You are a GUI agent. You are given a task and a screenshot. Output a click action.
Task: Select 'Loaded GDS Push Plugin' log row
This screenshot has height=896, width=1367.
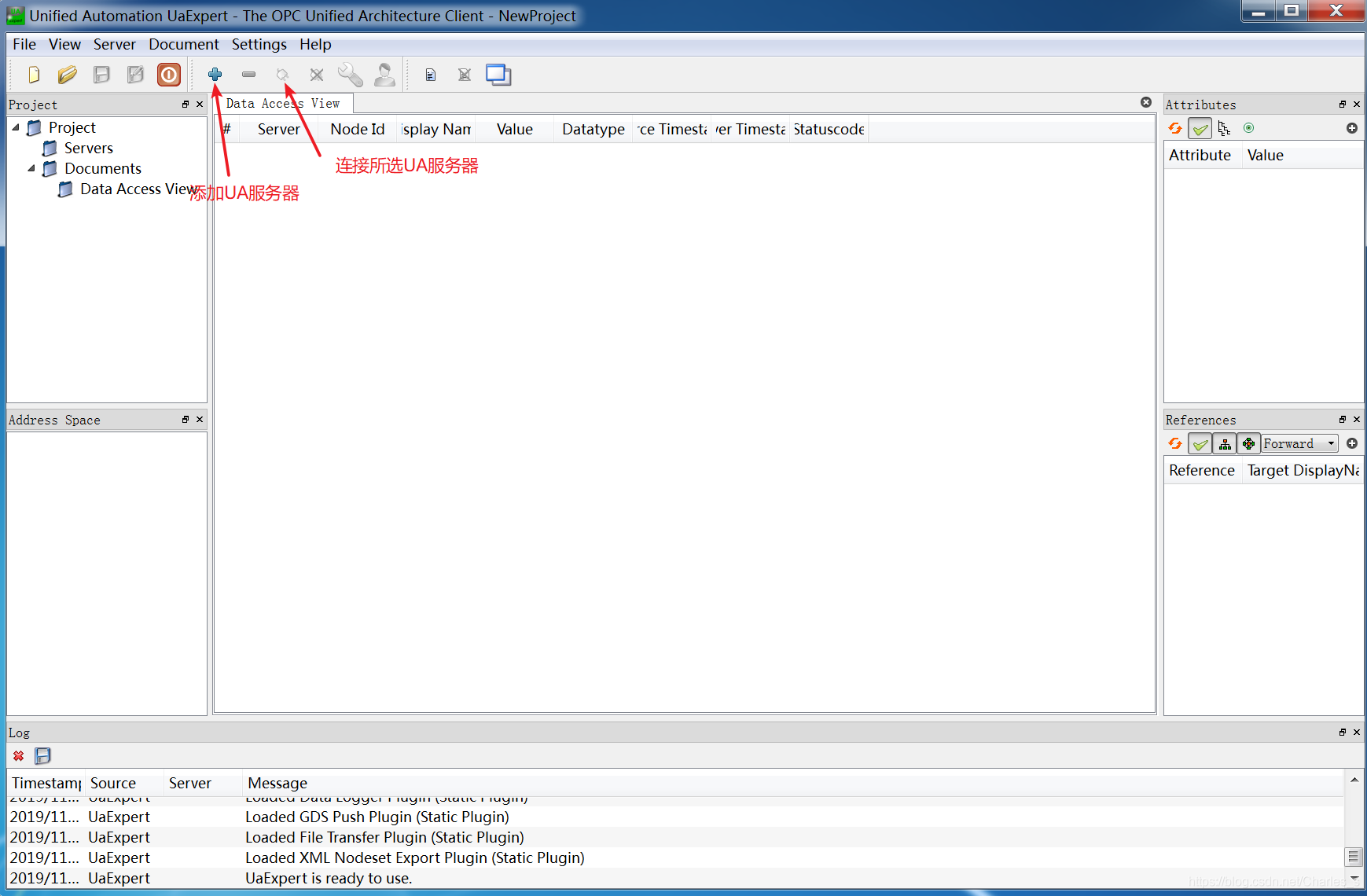tap(676, 817)
